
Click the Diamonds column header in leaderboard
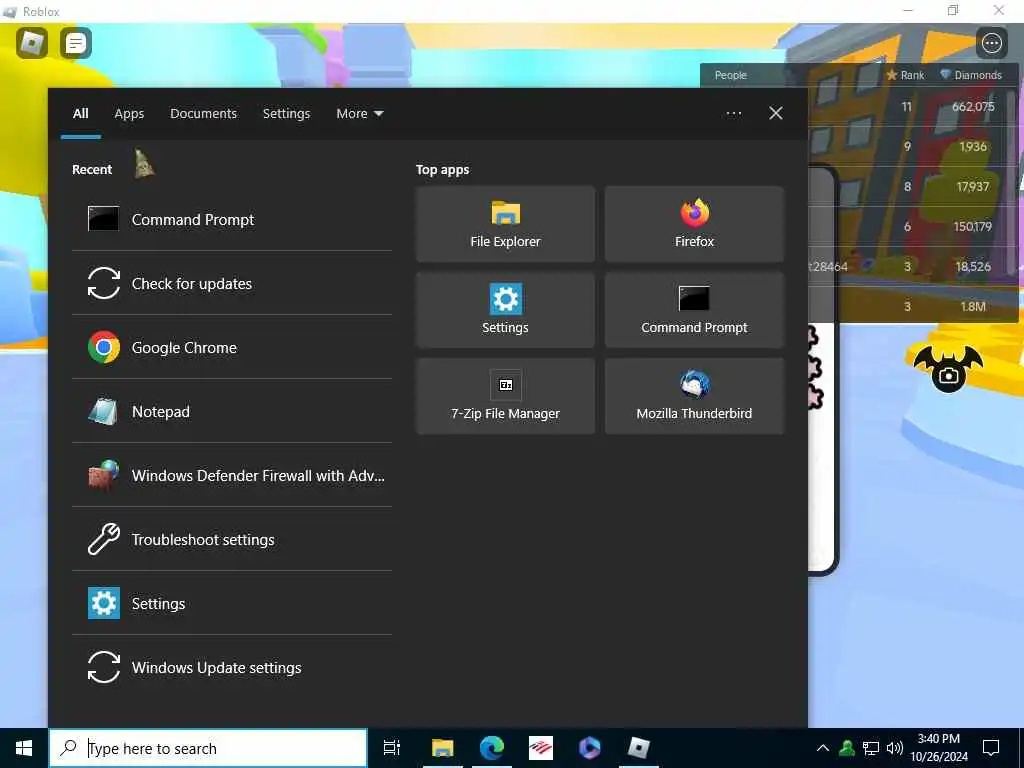(970, 75)
